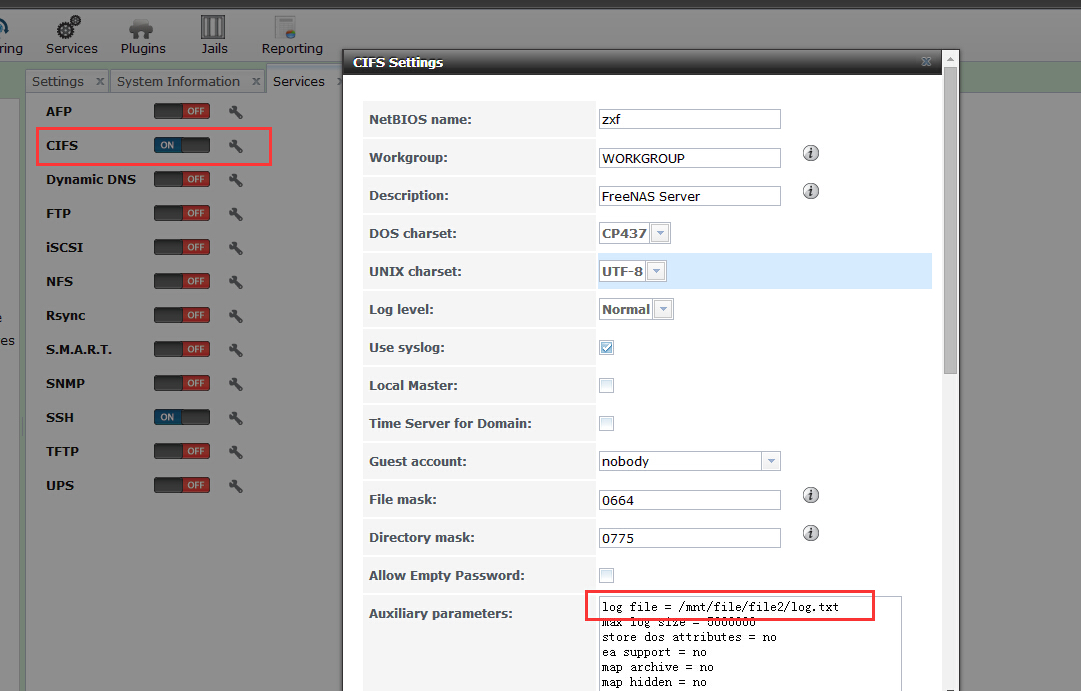Open Rsync settings wrench icon
This screenshot has width=1081, height=691.
click(236, 316)
